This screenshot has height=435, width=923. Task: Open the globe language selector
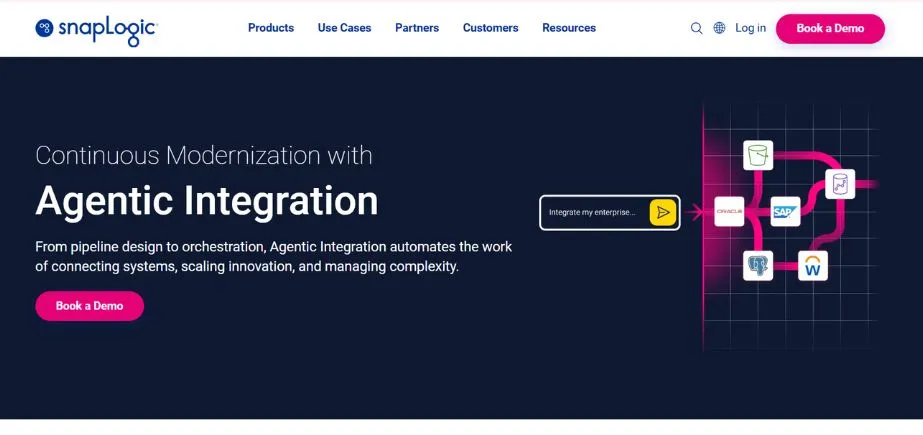719,28
